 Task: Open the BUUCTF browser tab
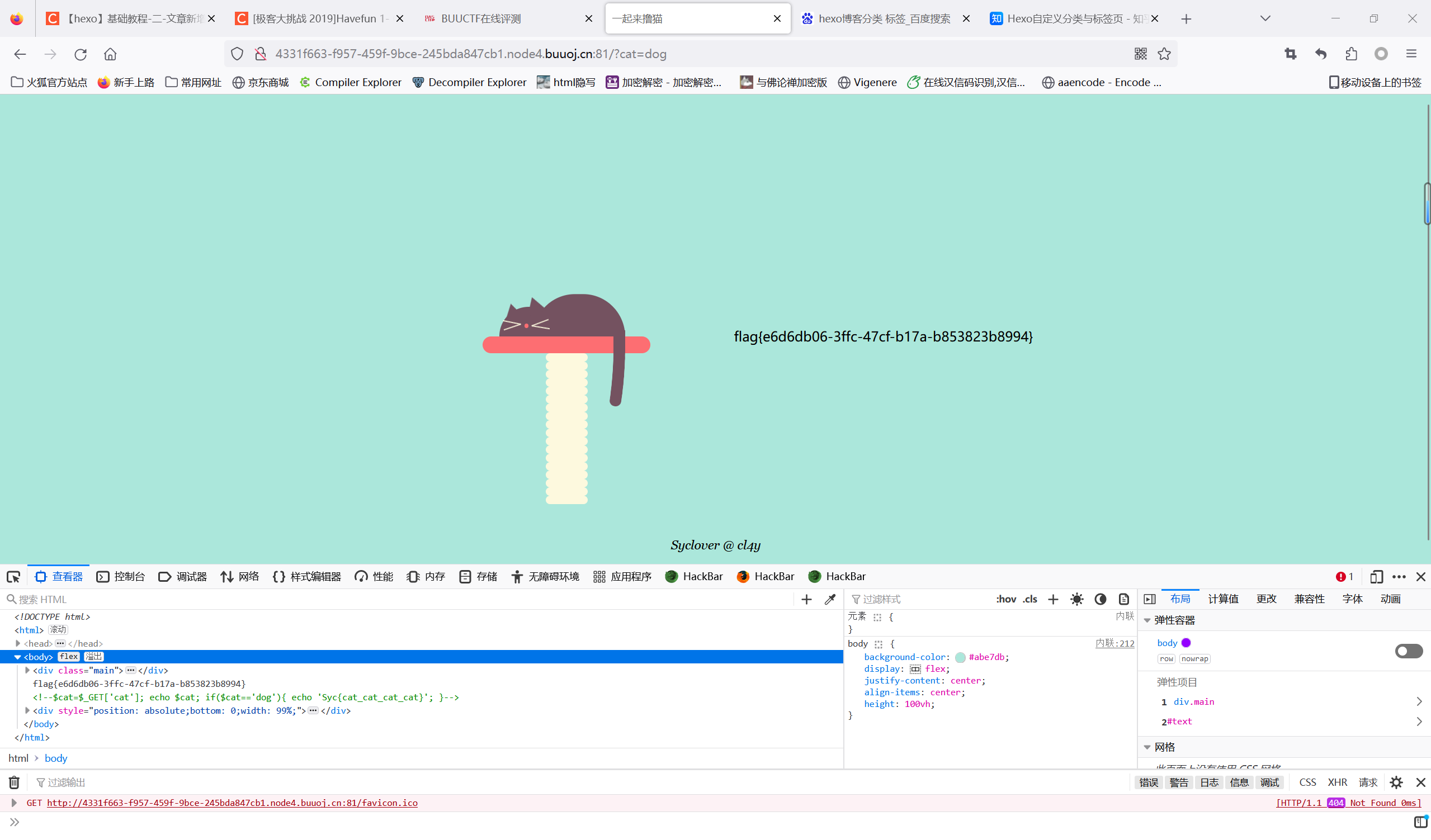point(508,19)
